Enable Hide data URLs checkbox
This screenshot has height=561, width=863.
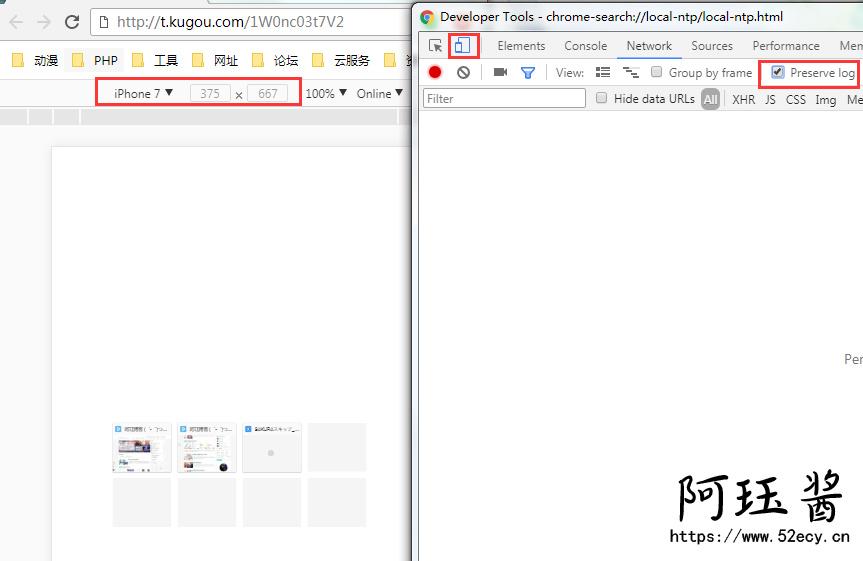(x=602, y=98)
